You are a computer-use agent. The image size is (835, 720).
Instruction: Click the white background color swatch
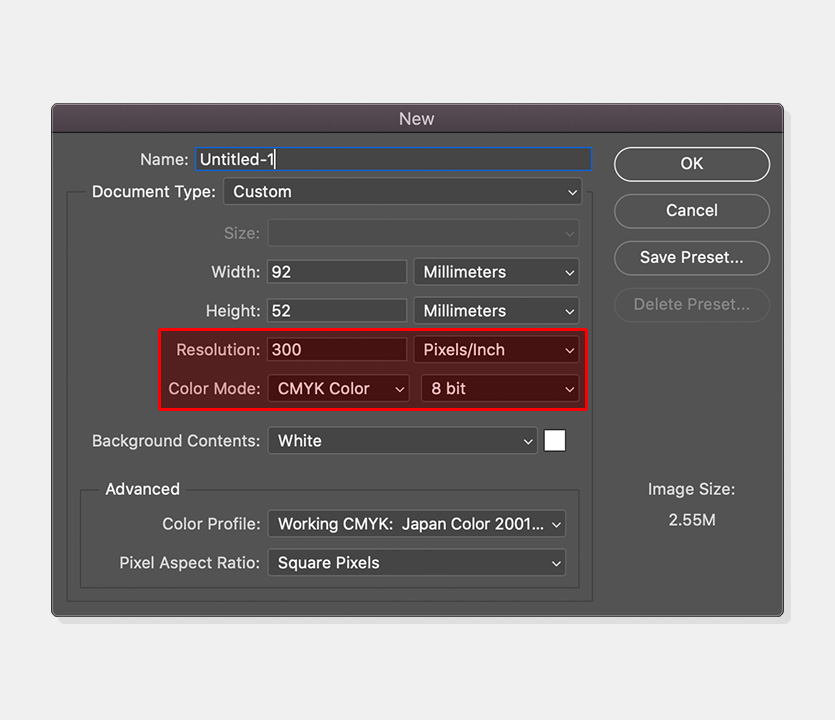(x=554, y=441)
